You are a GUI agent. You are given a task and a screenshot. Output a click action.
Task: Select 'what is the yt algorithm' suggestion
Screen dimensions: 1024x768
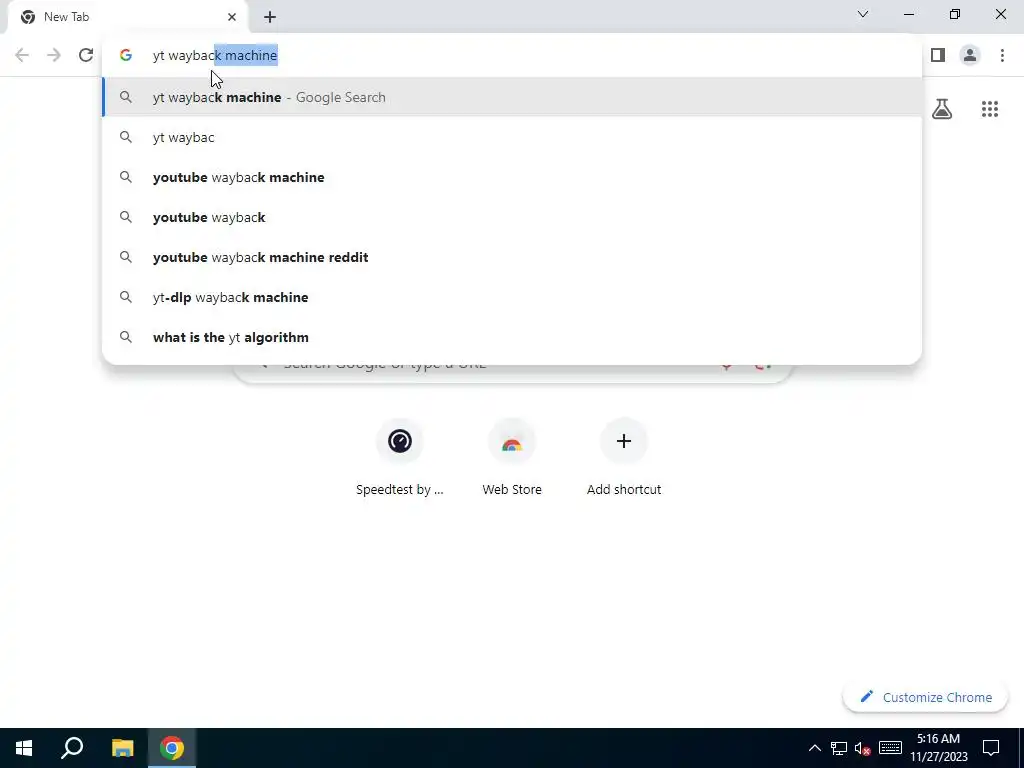[x=512, y=337]
